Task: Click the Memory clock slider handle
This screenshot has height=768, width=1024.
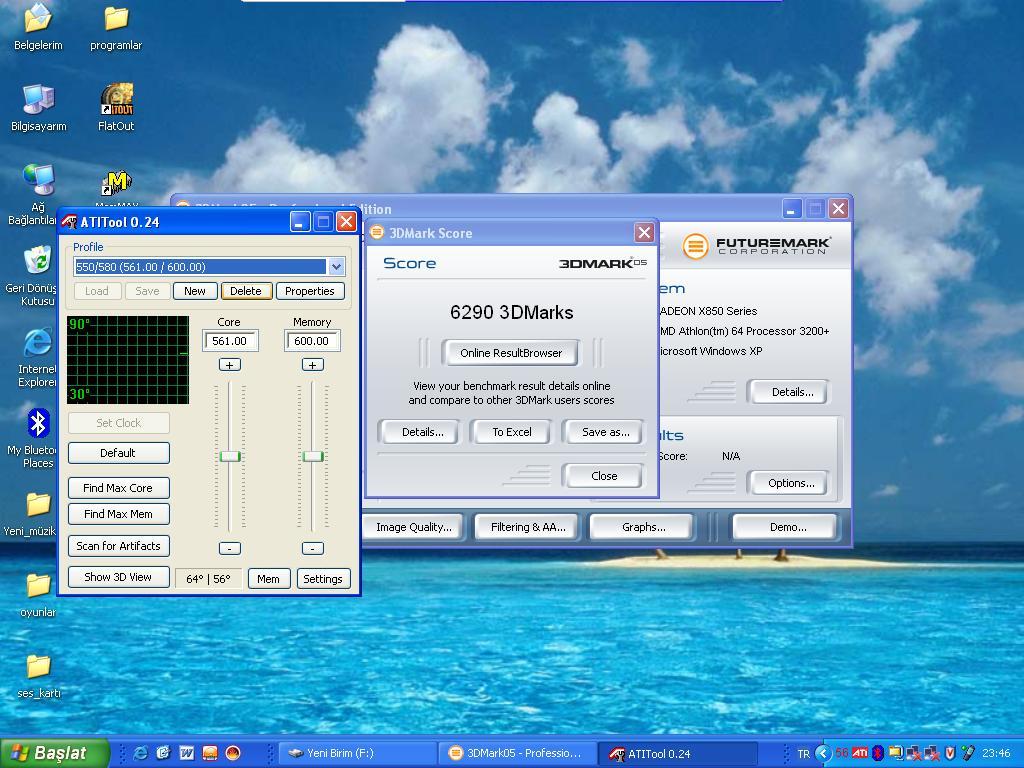Action: tap(313, 456)
